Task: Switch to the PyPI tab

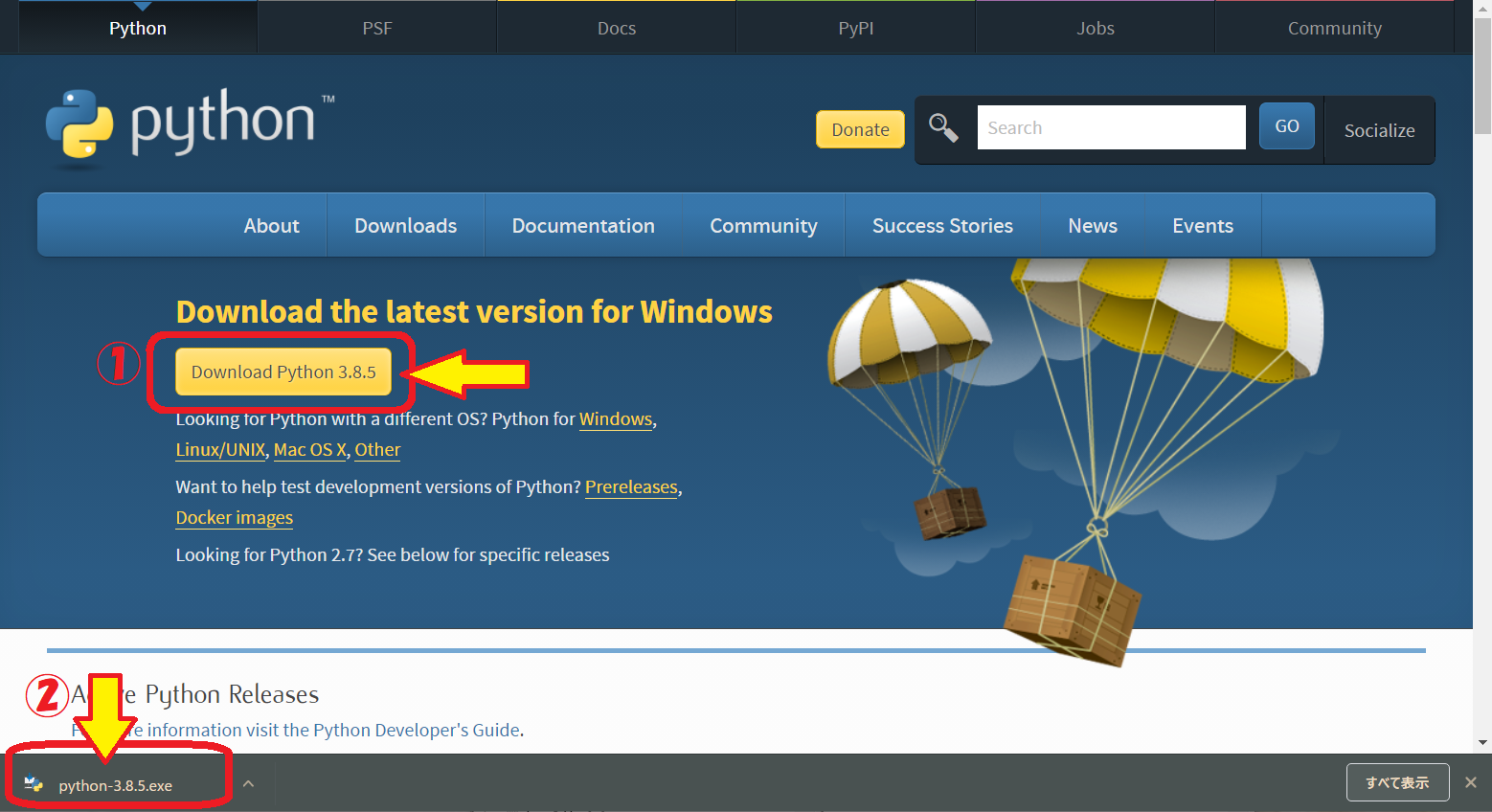Action: 855,28
